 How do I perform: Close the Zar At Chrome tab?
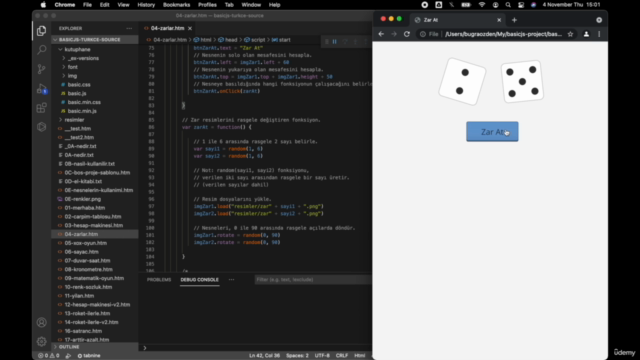coord(499,20)
